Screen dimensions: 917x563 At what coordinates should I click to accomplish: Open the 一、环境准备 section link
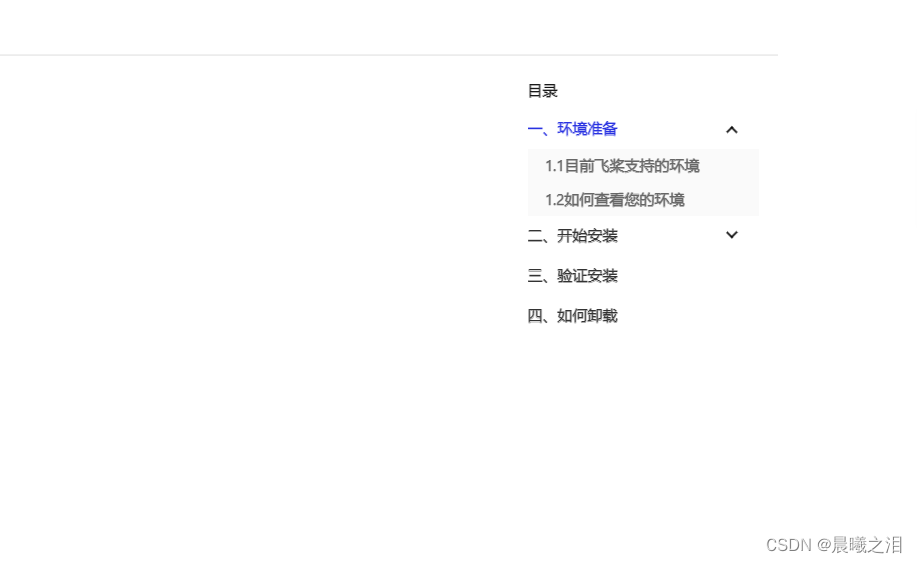click(572, 129)
